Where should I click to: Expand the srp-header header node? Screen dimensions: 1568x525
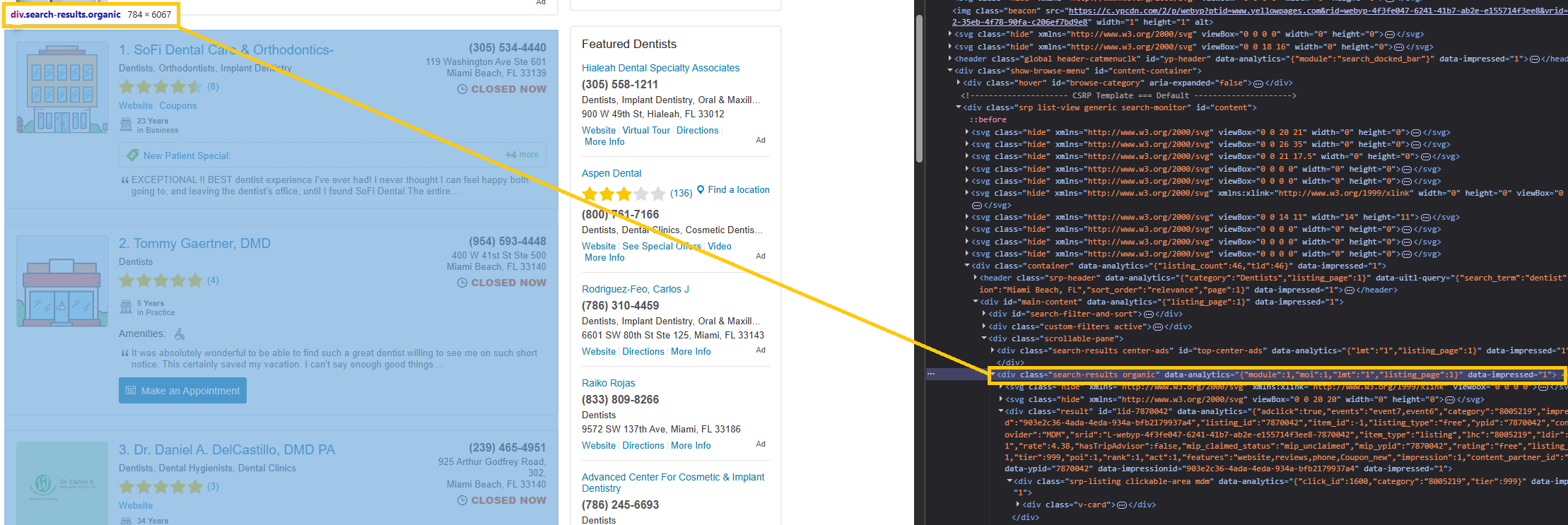(x=976, y=278)
